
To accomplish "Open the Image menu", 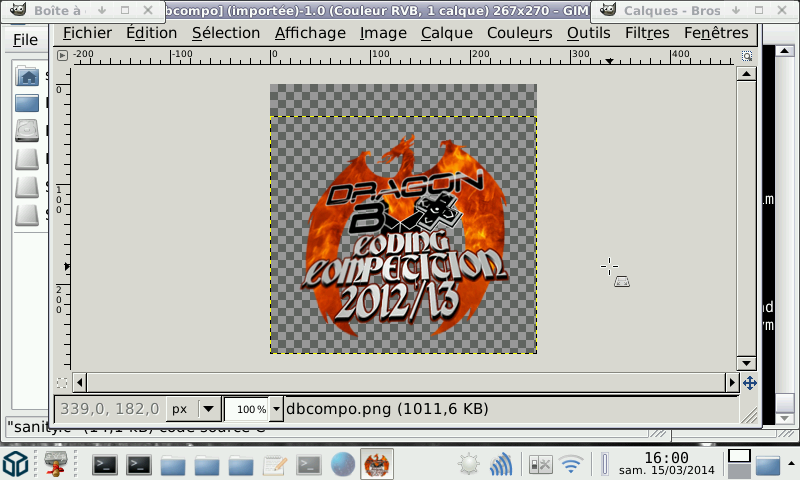I will tap(383, 33).
